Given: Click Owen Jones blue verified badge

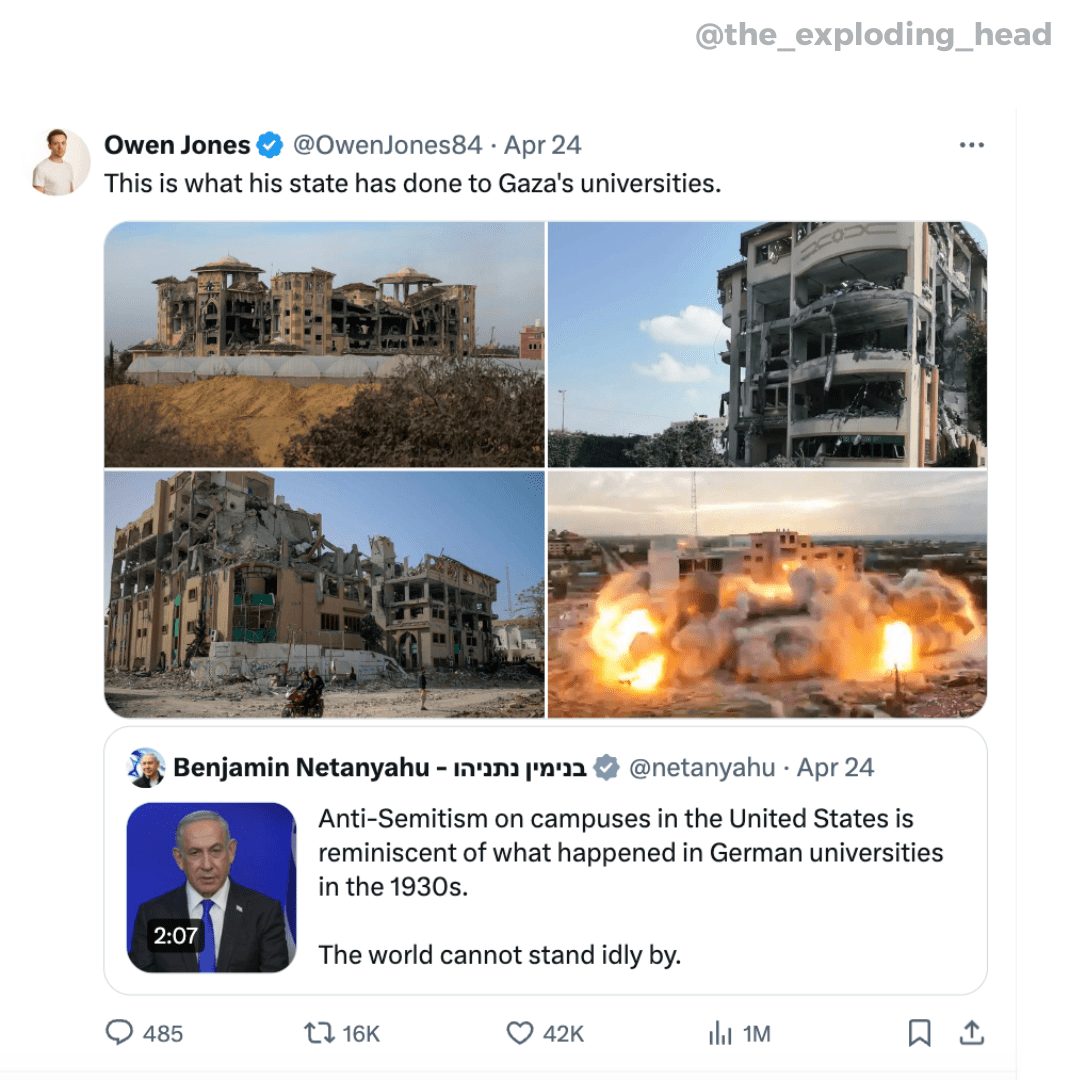Looking at the screenshot, I should tap(270, 145).
